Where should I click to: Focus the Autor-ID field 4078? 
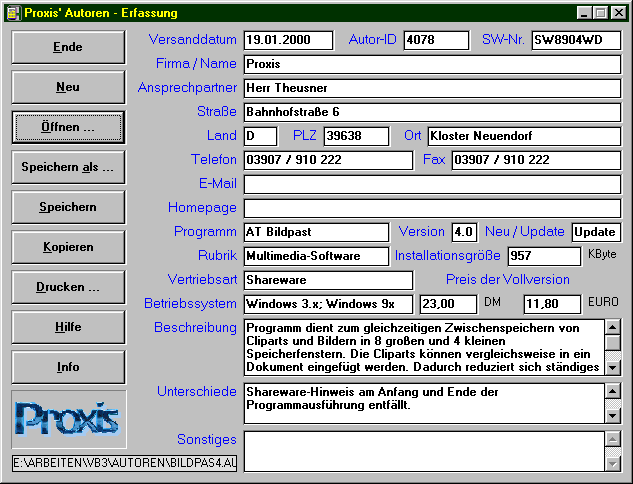(436, 40)
